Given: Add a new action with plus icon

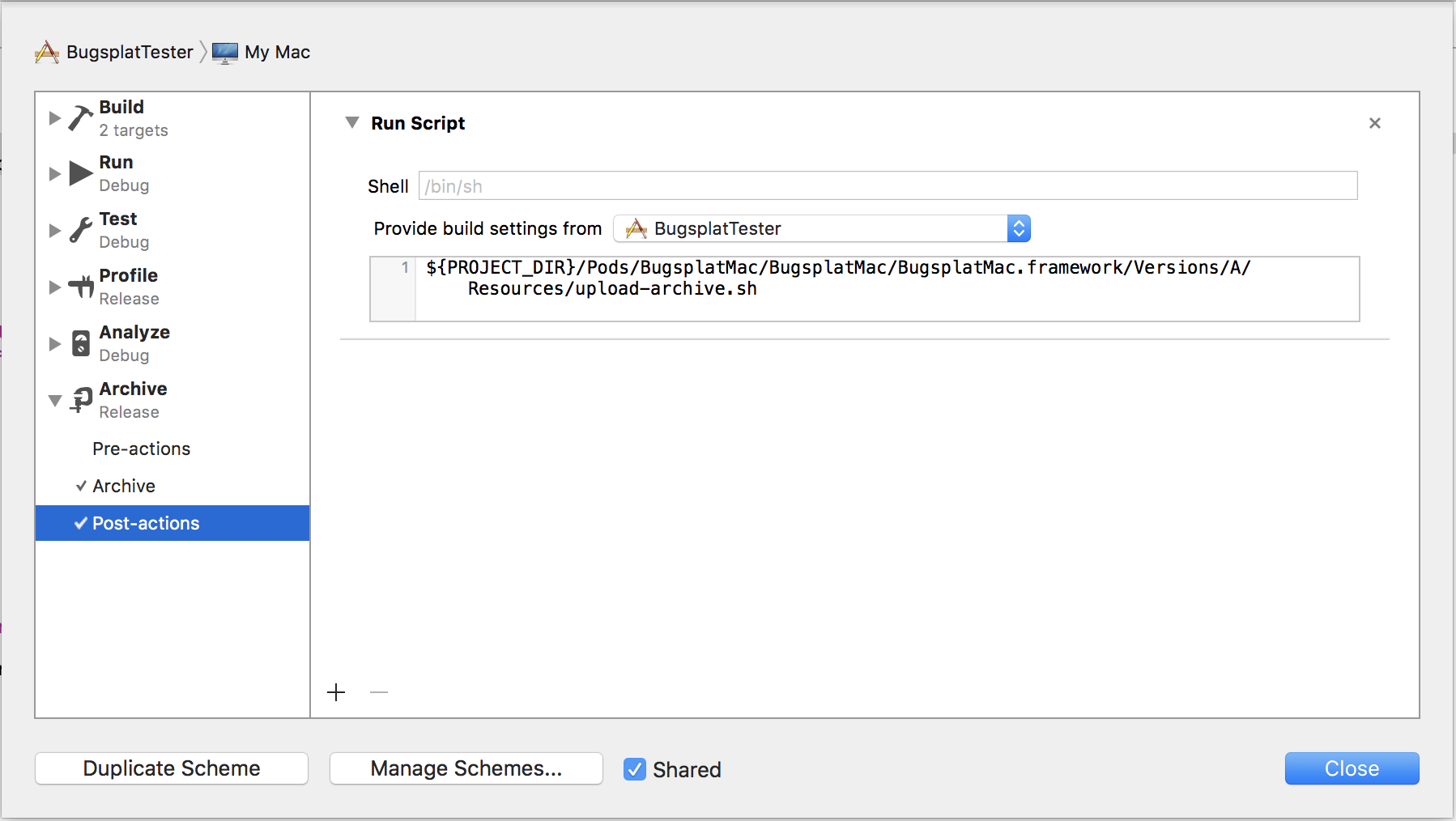Looking at the screenshot, I should pyautogui.click(x=336, y=692).
